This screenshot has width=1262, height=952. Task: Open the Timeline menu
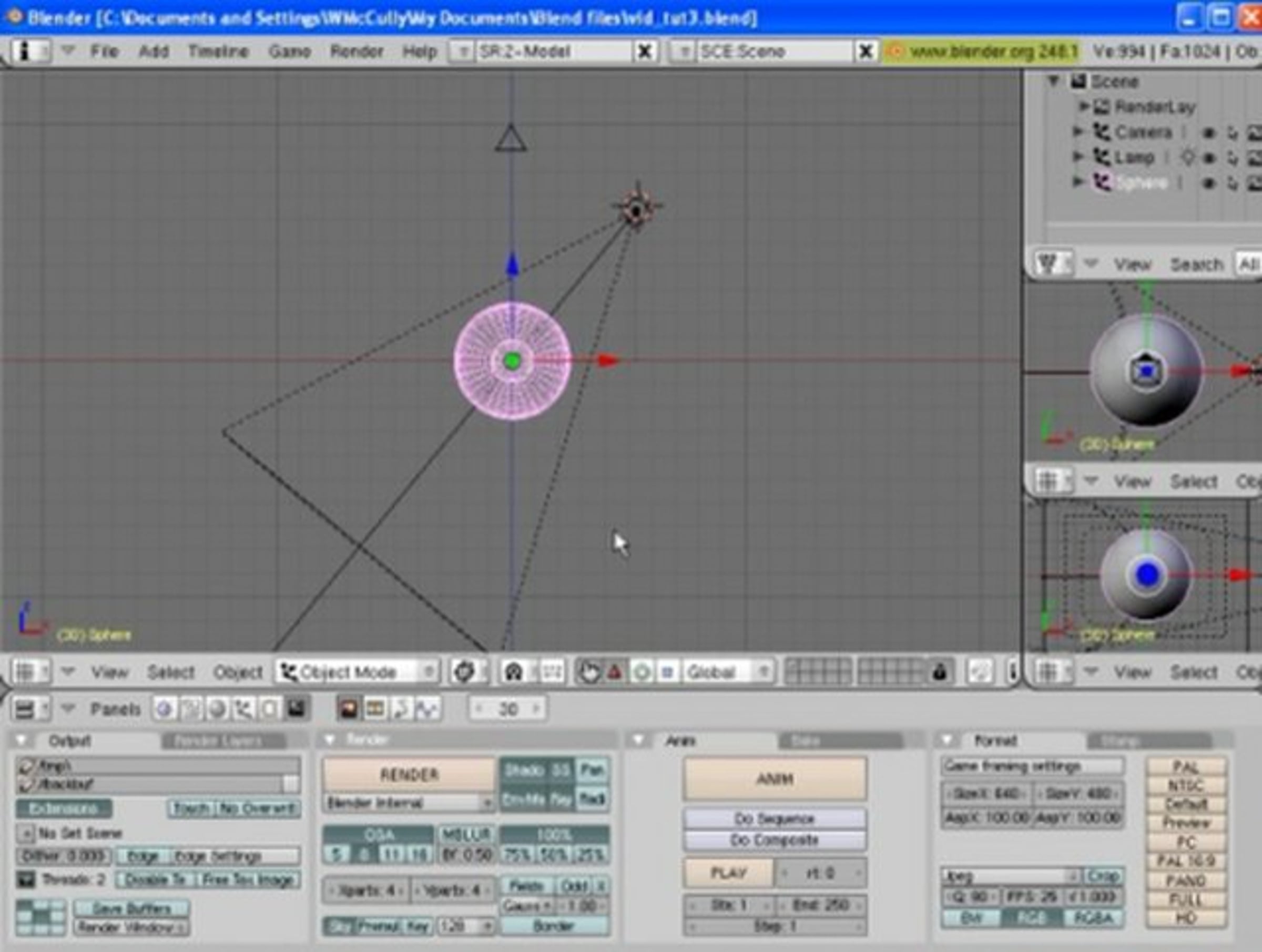pos(218,52)
